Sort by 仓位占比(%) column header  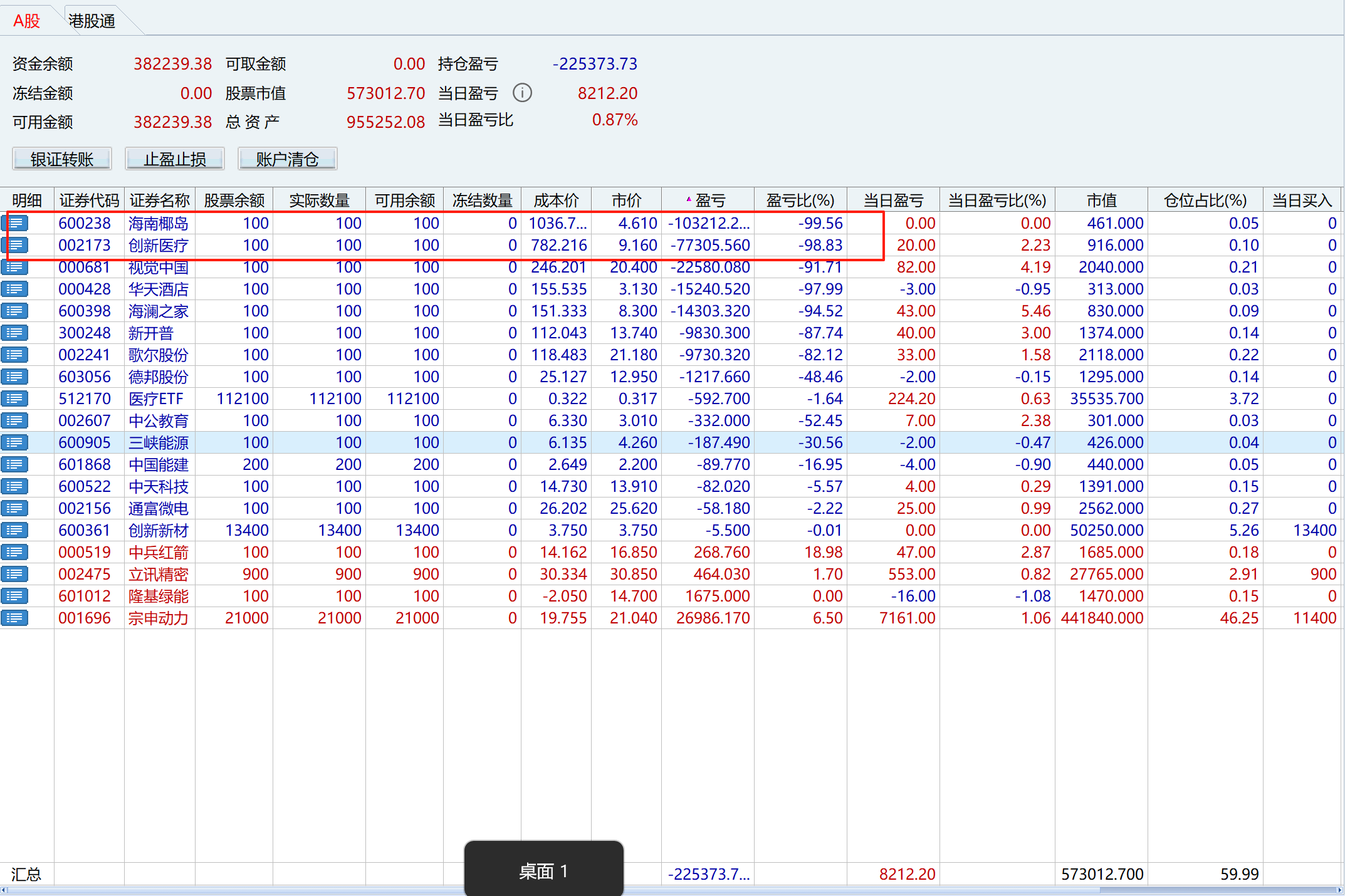pos(1205,201)
